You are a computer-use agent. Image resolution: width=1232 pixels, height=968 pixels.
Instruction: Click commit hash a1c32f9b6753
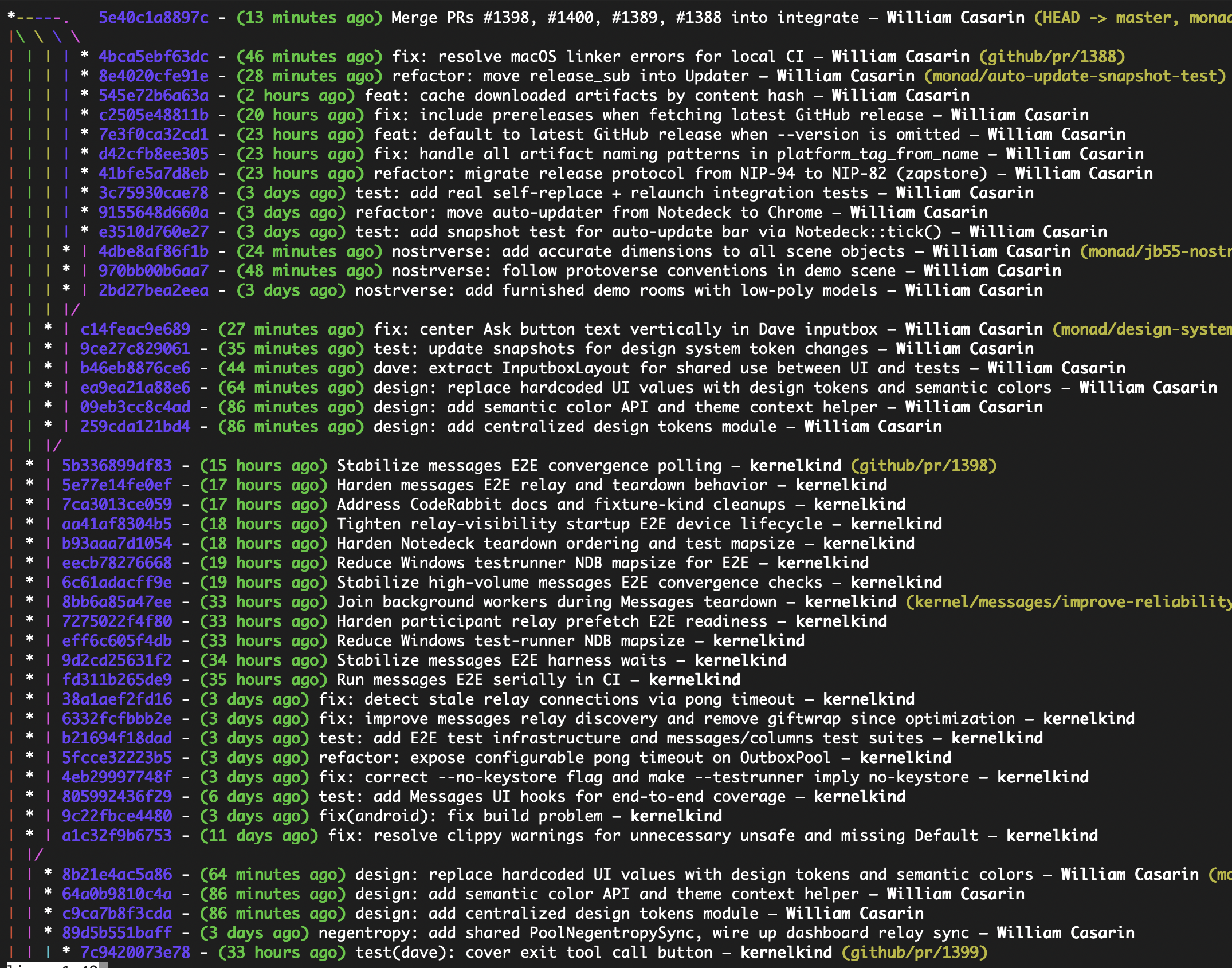(116, 836)
